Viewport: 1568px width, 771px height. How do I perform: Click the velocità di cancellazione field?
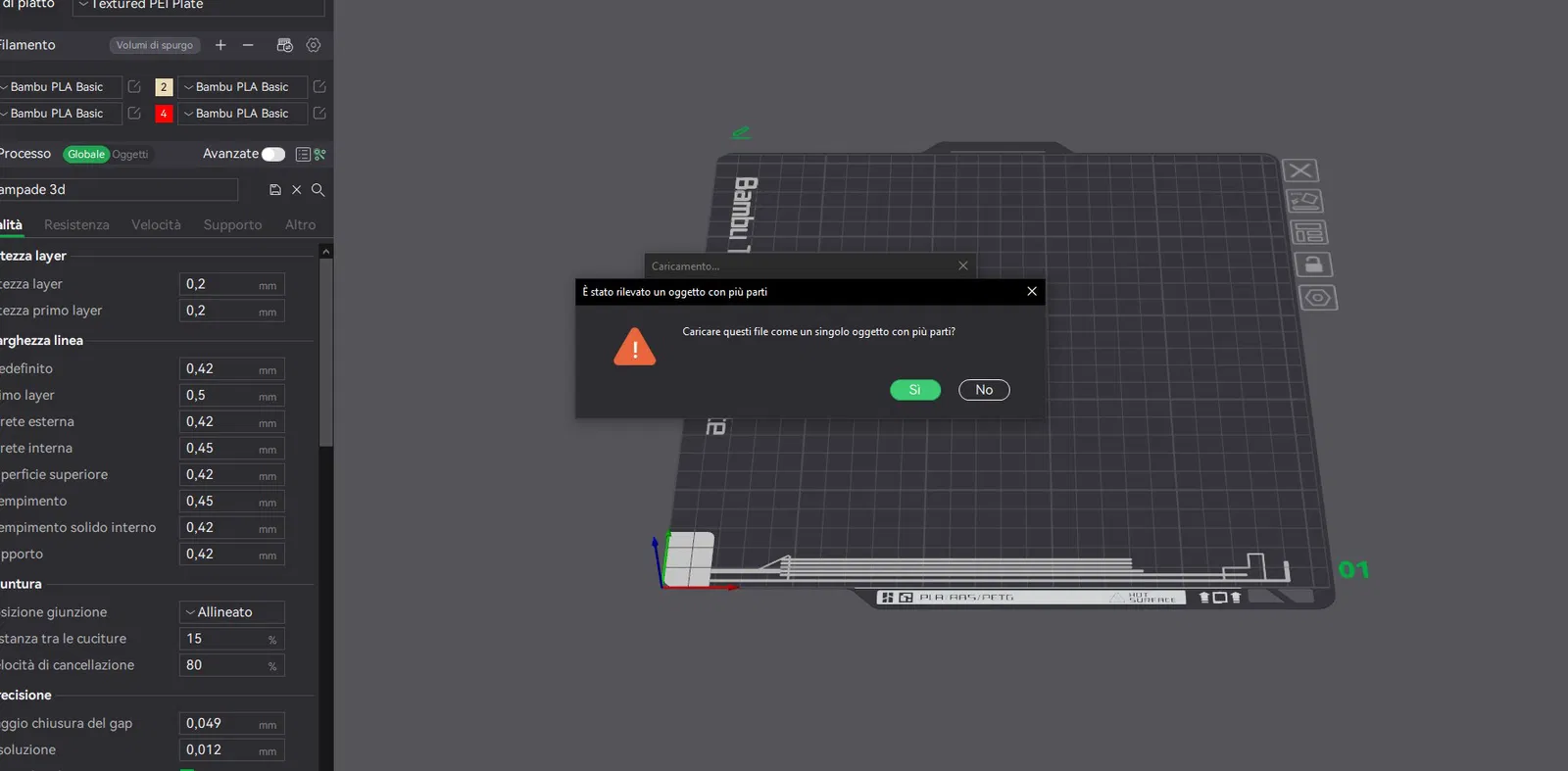[x=232, y=665]
